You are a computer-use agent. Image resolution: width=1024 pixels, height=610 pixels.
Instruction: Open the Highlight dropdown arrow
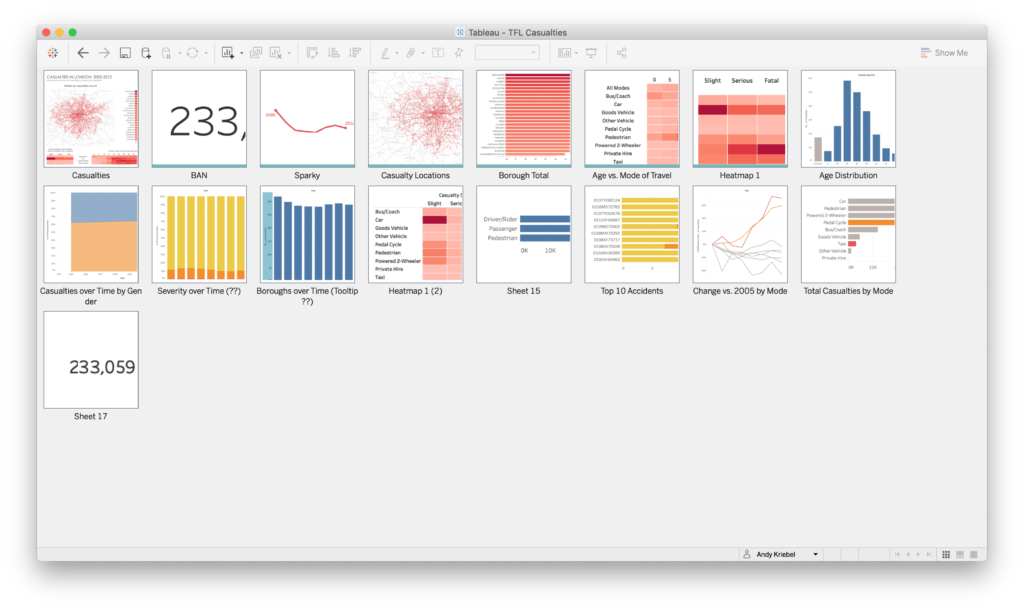[396, 54]
